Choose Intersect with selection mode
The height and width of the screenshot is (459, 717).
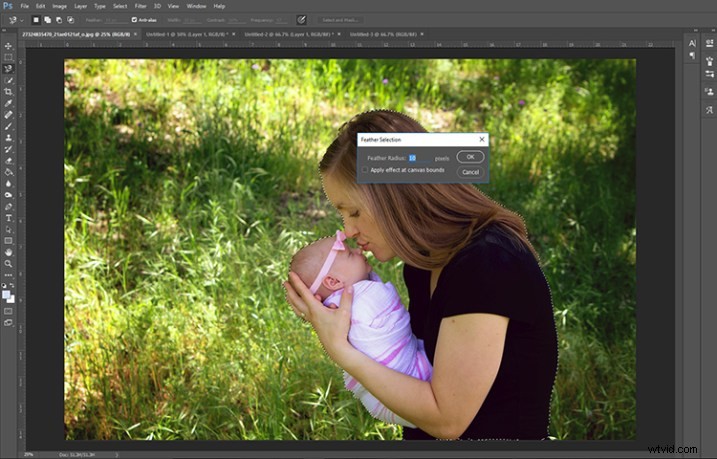click(x=70, y=20)
